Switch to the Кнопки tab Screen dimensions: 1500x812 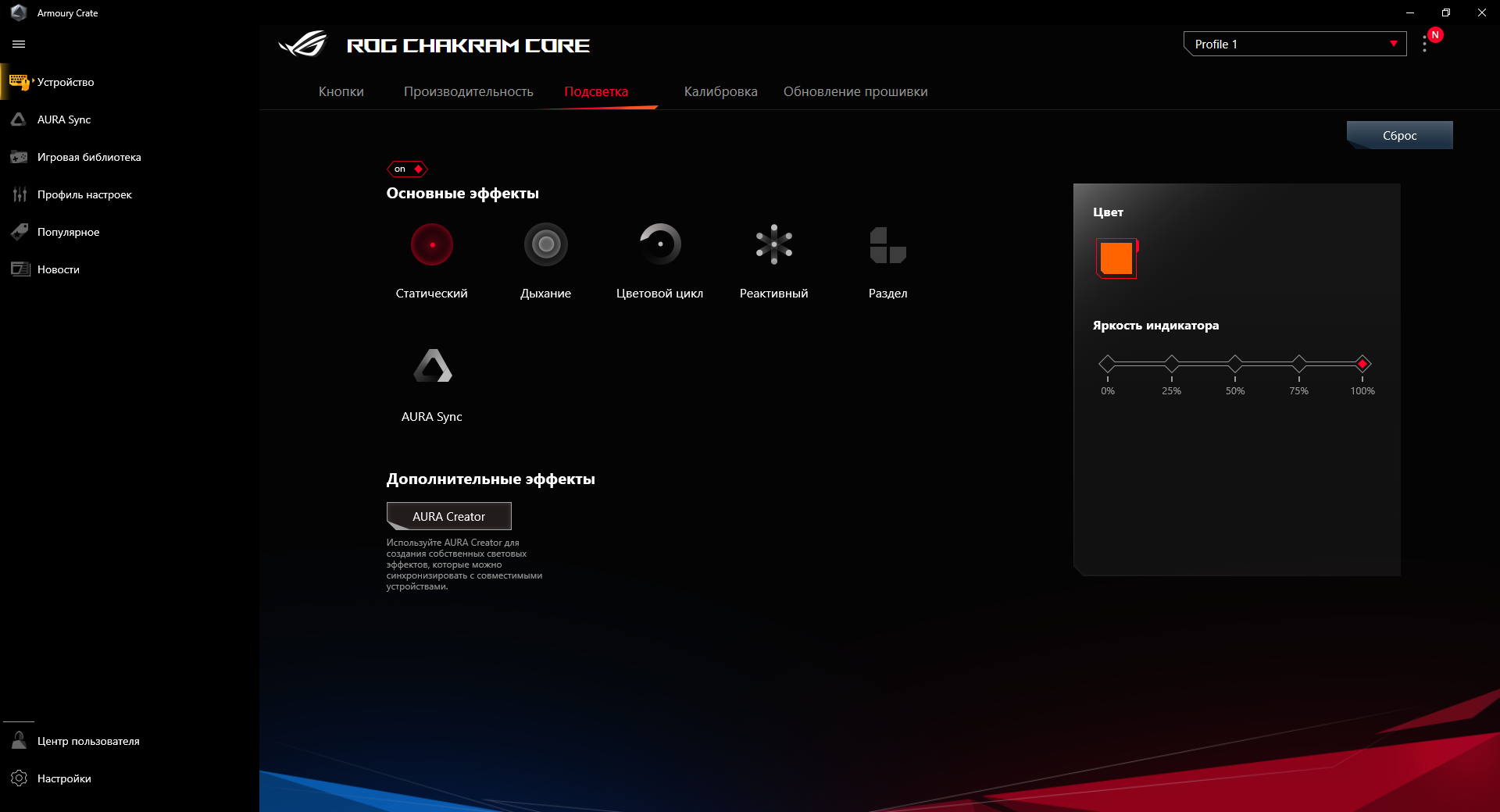click(x=341, y=91)
